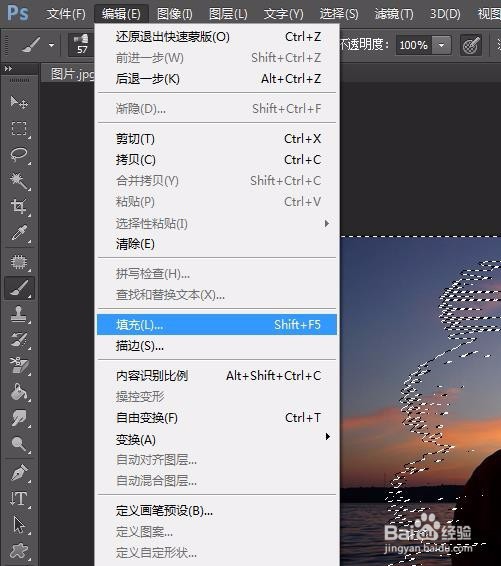The height and width of the screenshot is (566, 501).
Task: Open the 滤镜(T) menu
Action: pos(394,14)
